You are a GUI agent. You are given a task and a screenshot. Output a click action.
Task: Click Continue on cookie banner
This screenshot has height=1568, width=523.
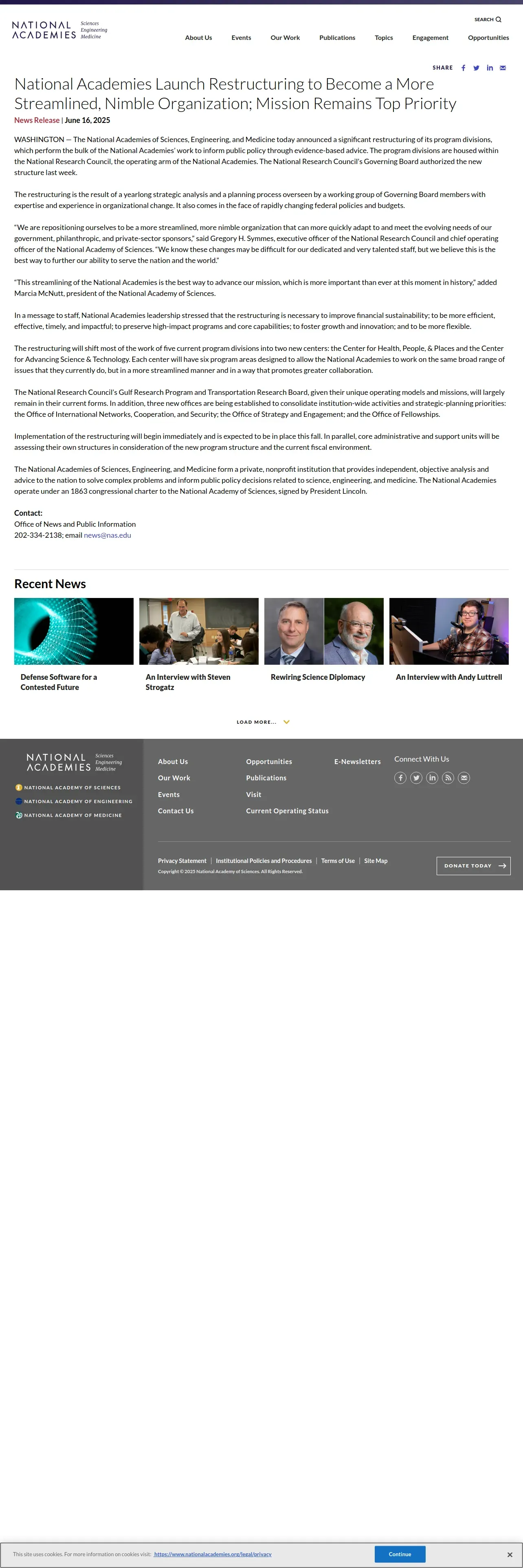400,1554
